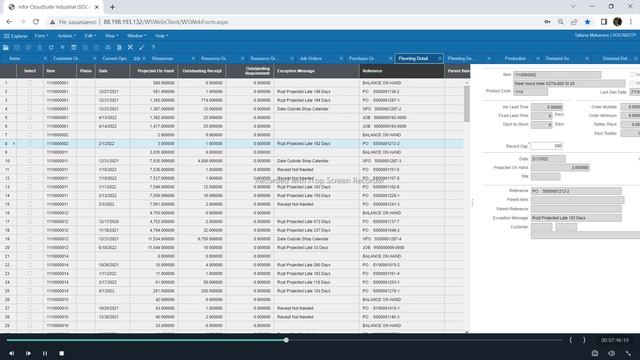This screenshot has width=640, height=360.
Task: Click the grid vertical scrollbar thumb
Action: (x=467, y=104)
